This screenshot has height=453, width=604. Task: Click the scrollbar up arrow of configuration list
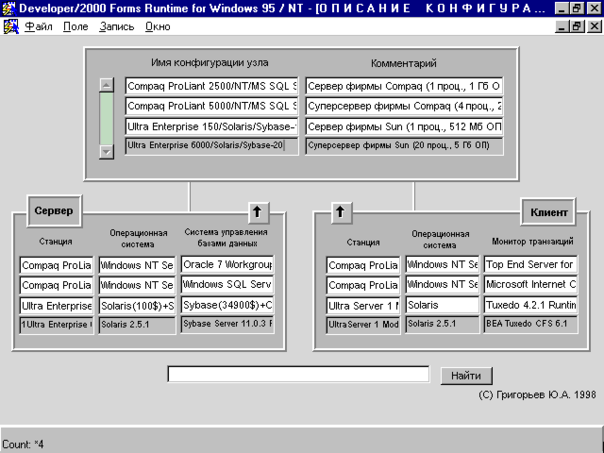tap(106, 84)
